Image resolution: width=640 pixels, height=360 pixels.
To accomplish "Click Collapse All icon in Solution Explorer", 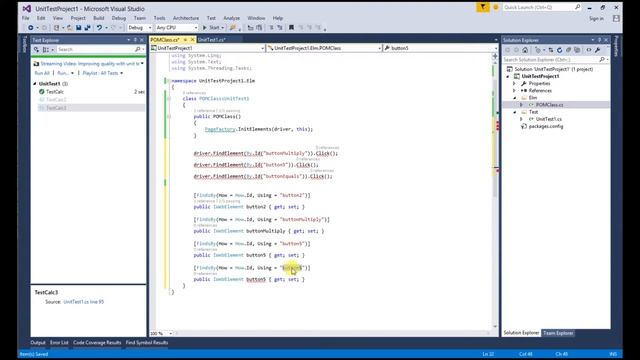I will [x=569, y=50].
